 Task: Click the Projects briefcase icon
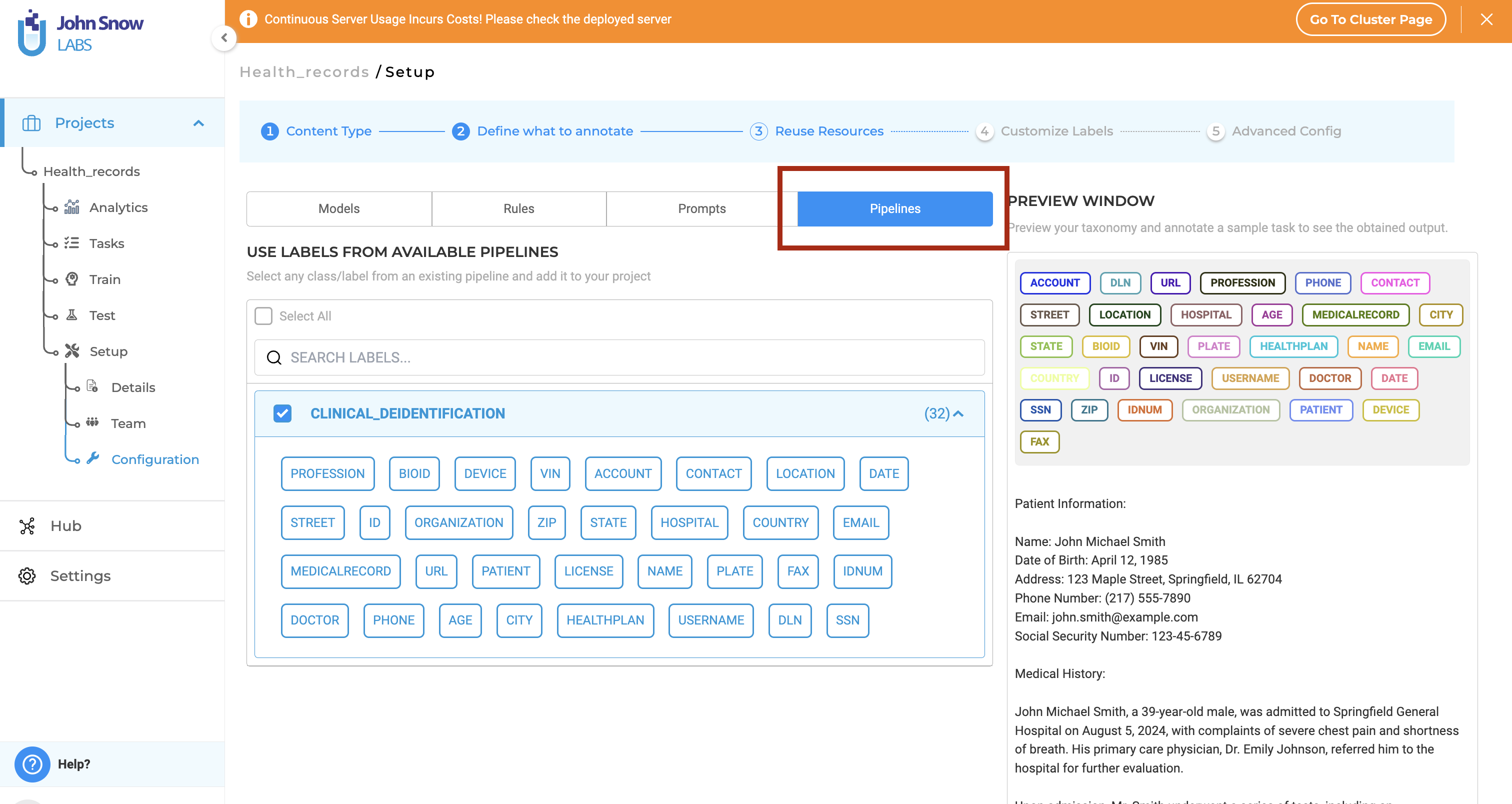31,123
